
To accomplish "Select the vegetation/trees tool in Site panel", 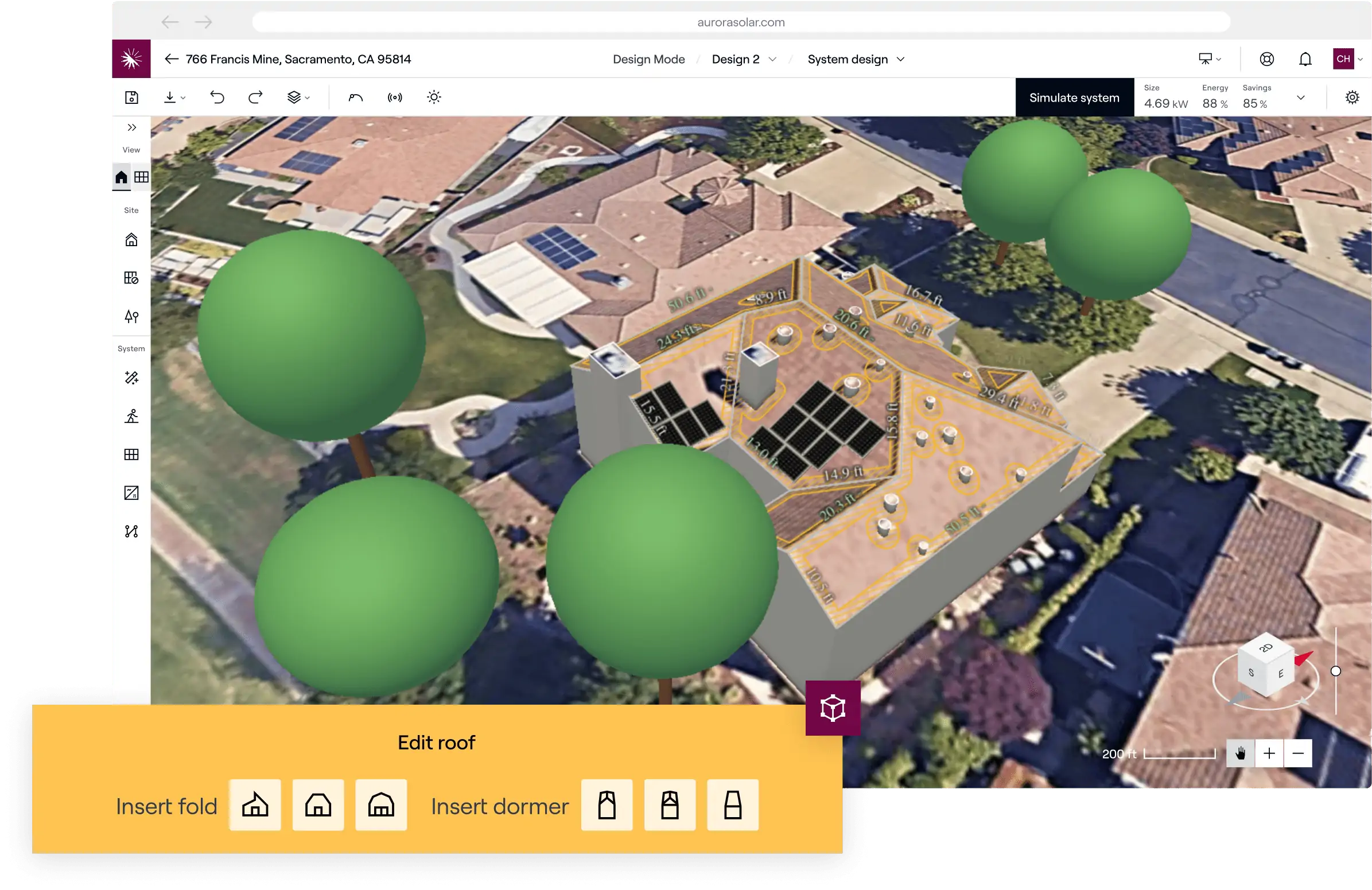I will click(x=131, y=316).
